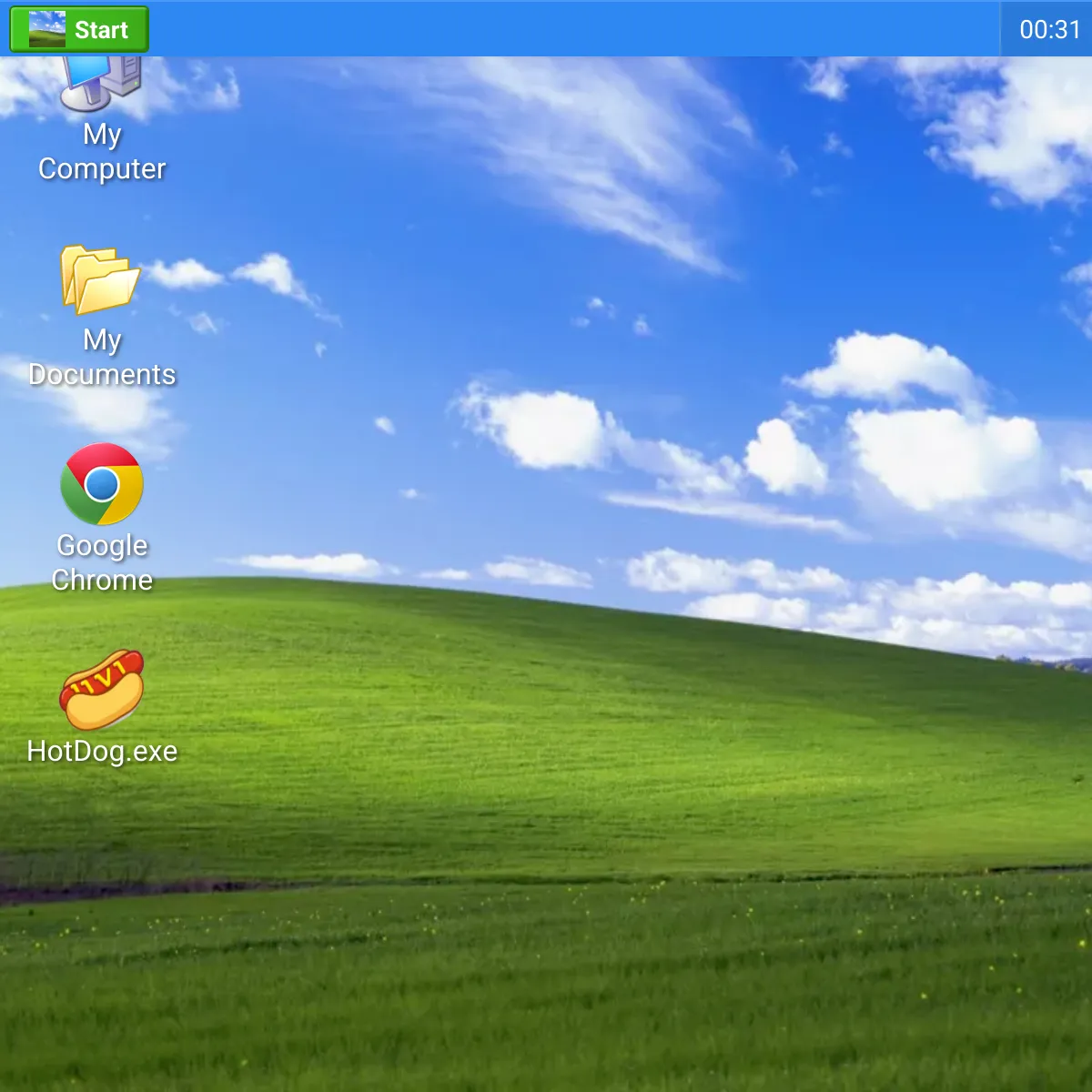
Task: Click the word Start in the taskbar
Action: (x=101, y=30)
